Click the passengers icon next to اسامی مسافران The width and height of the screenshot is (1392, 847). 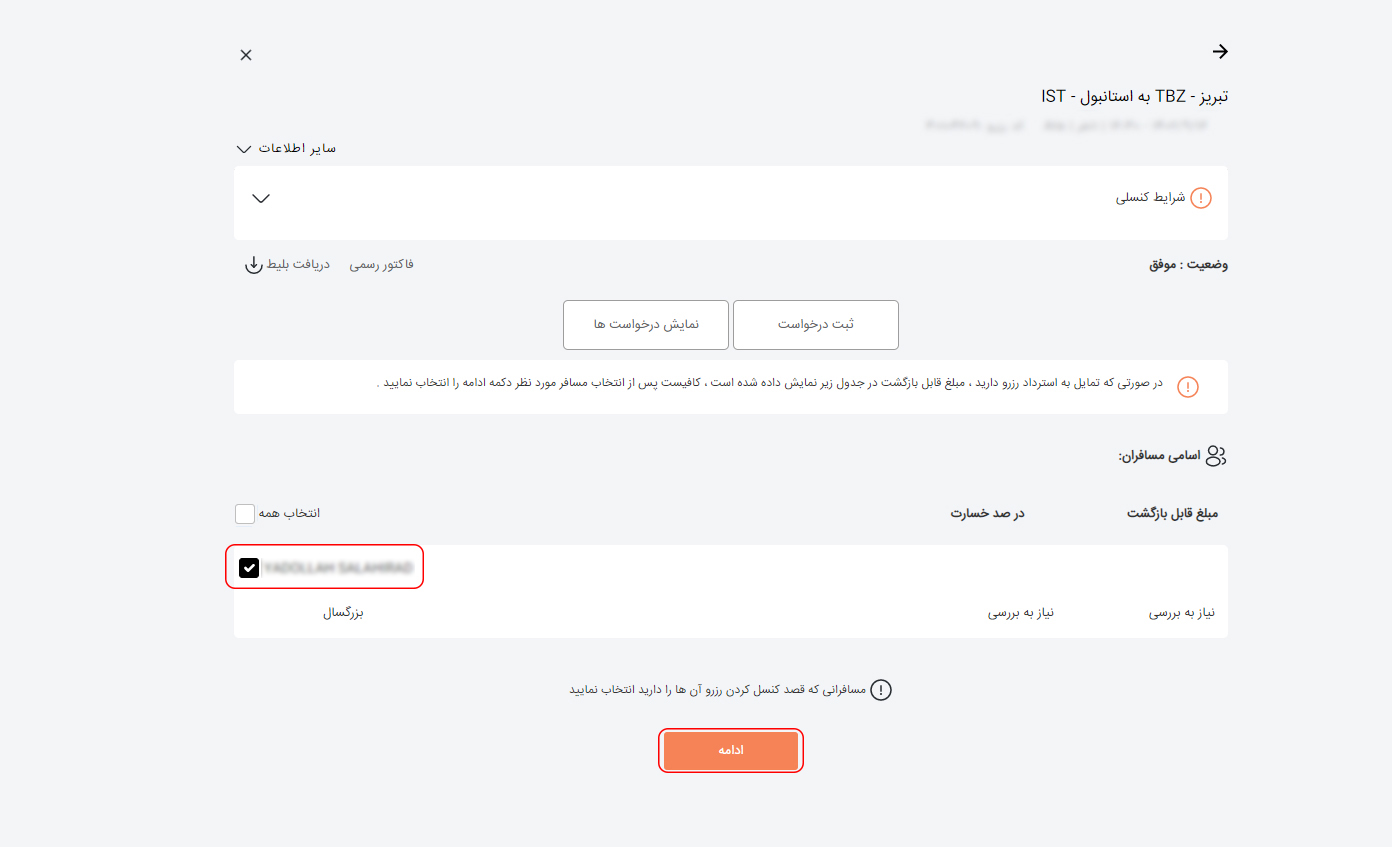(1217, 455)
